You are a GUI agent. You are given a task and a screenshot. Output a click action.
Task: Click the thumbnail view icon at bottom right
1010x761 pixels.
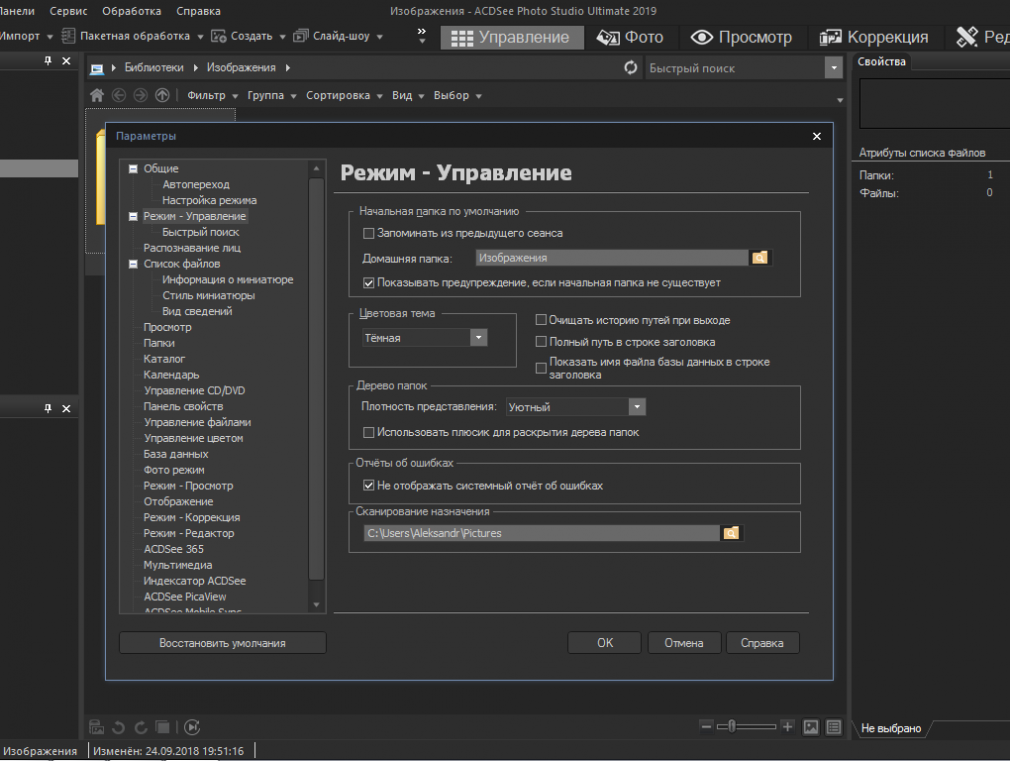point(811,727)
